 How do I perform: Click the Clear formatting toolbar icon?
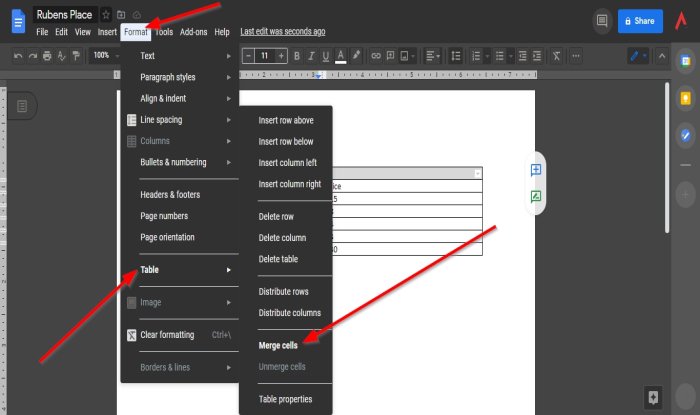point(556,56)
